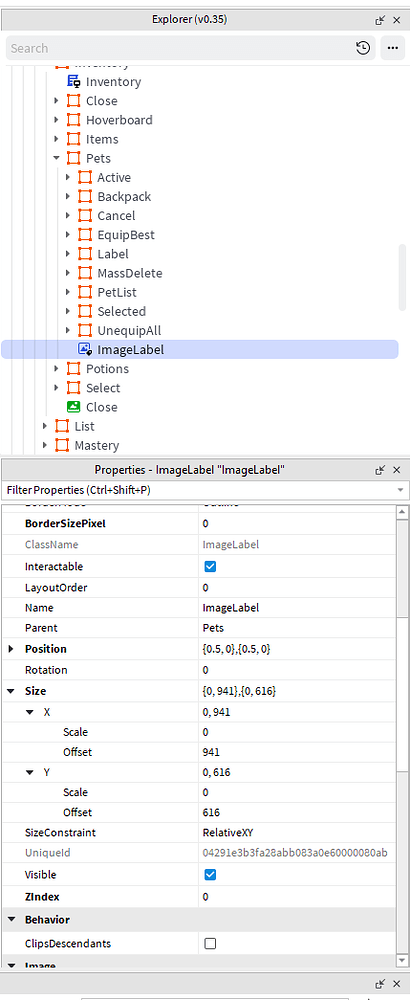Viewport: 410px width, 1000px height.
Task: Click the green Close image button icon
Action: [x=74, y=407]
